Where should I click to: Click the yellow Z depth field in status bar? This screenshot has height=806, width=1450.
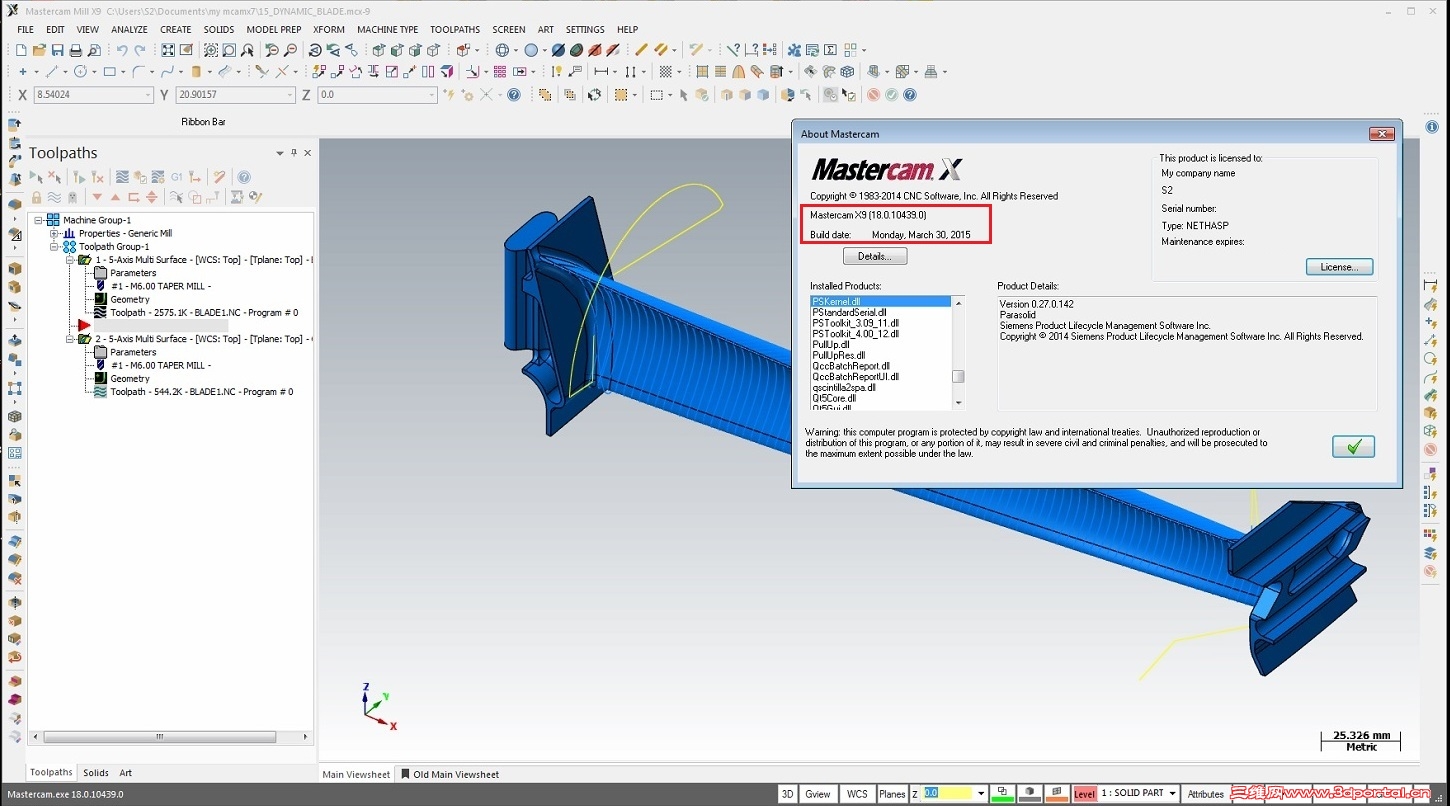pyautogui.click(x=947, y=794)
